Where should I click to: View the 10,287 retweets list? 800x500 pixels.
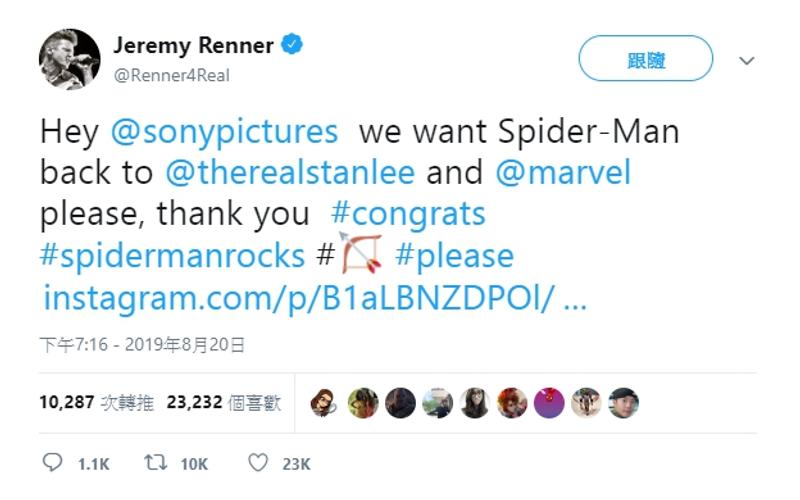click(x=97, y=403)
